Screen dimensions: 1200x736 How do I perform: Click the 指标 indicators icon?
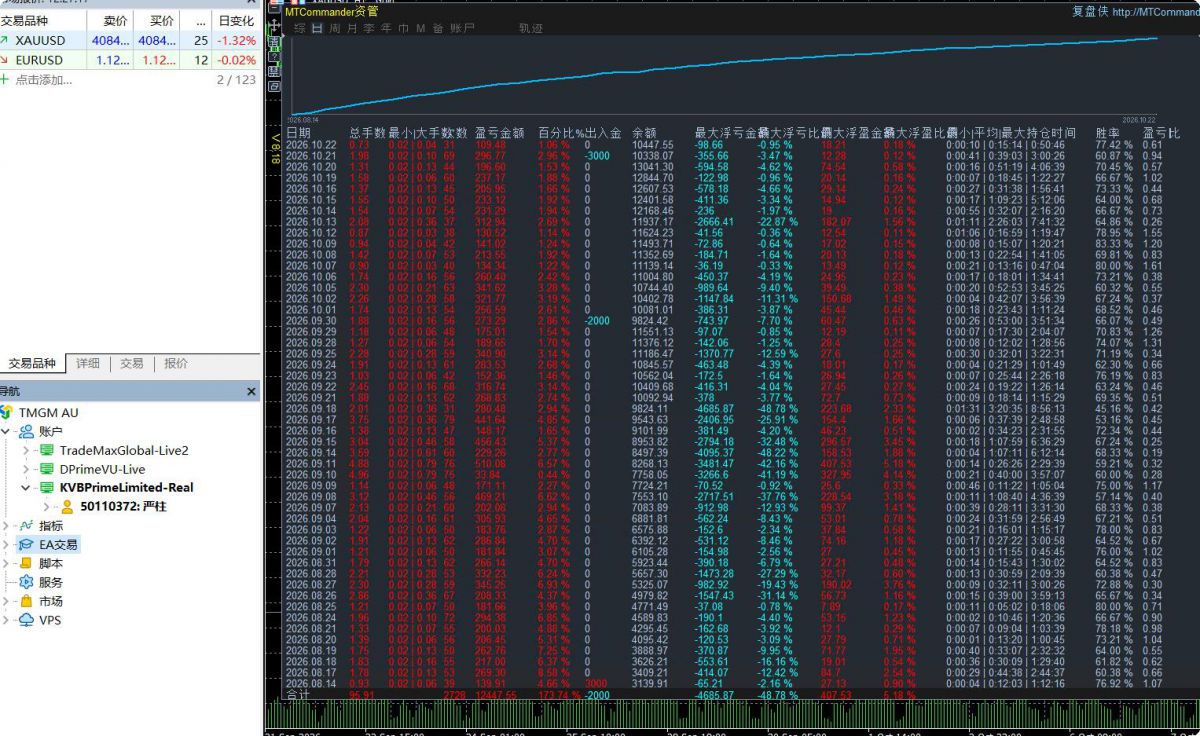(26, 526)
